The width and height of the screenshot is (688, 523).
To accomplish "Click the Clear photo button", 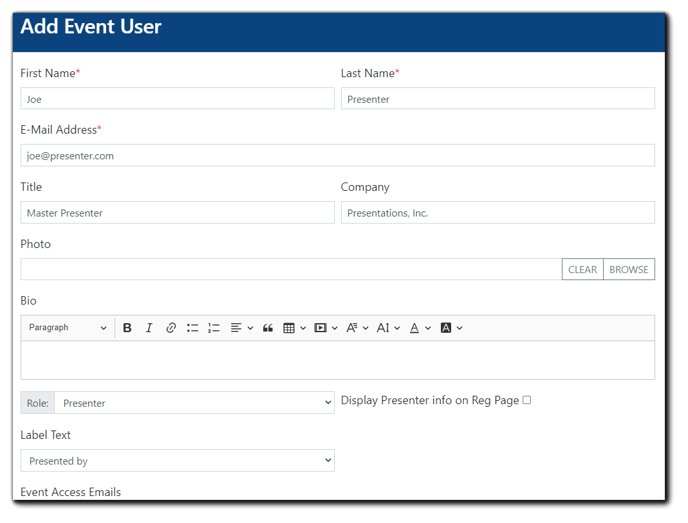I will click(582, 270).
